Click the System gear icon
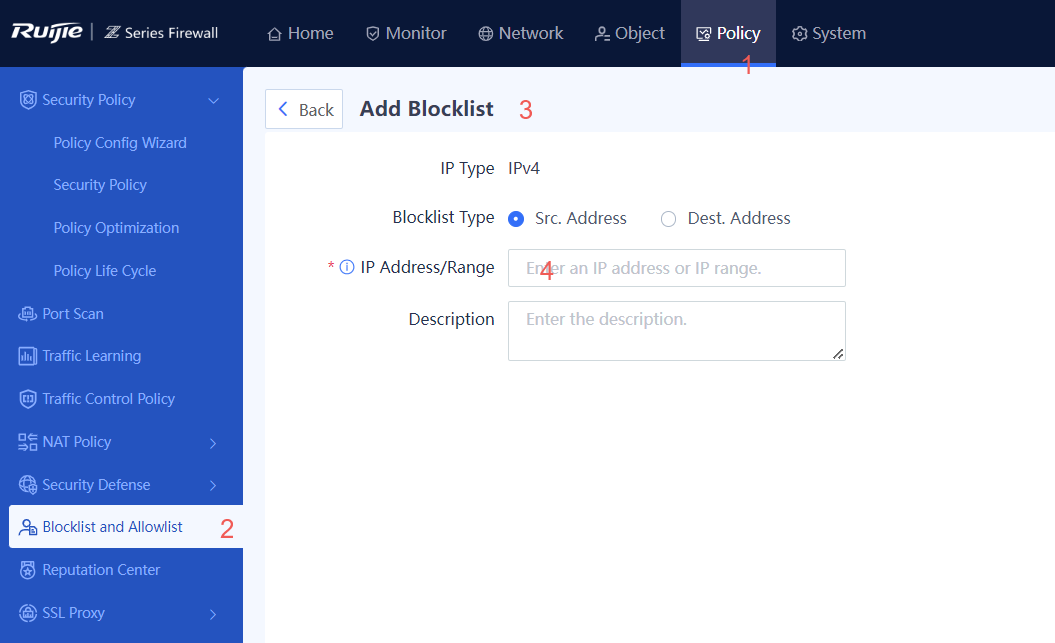This screenshot has height=643, width=1055. point(799,34)
